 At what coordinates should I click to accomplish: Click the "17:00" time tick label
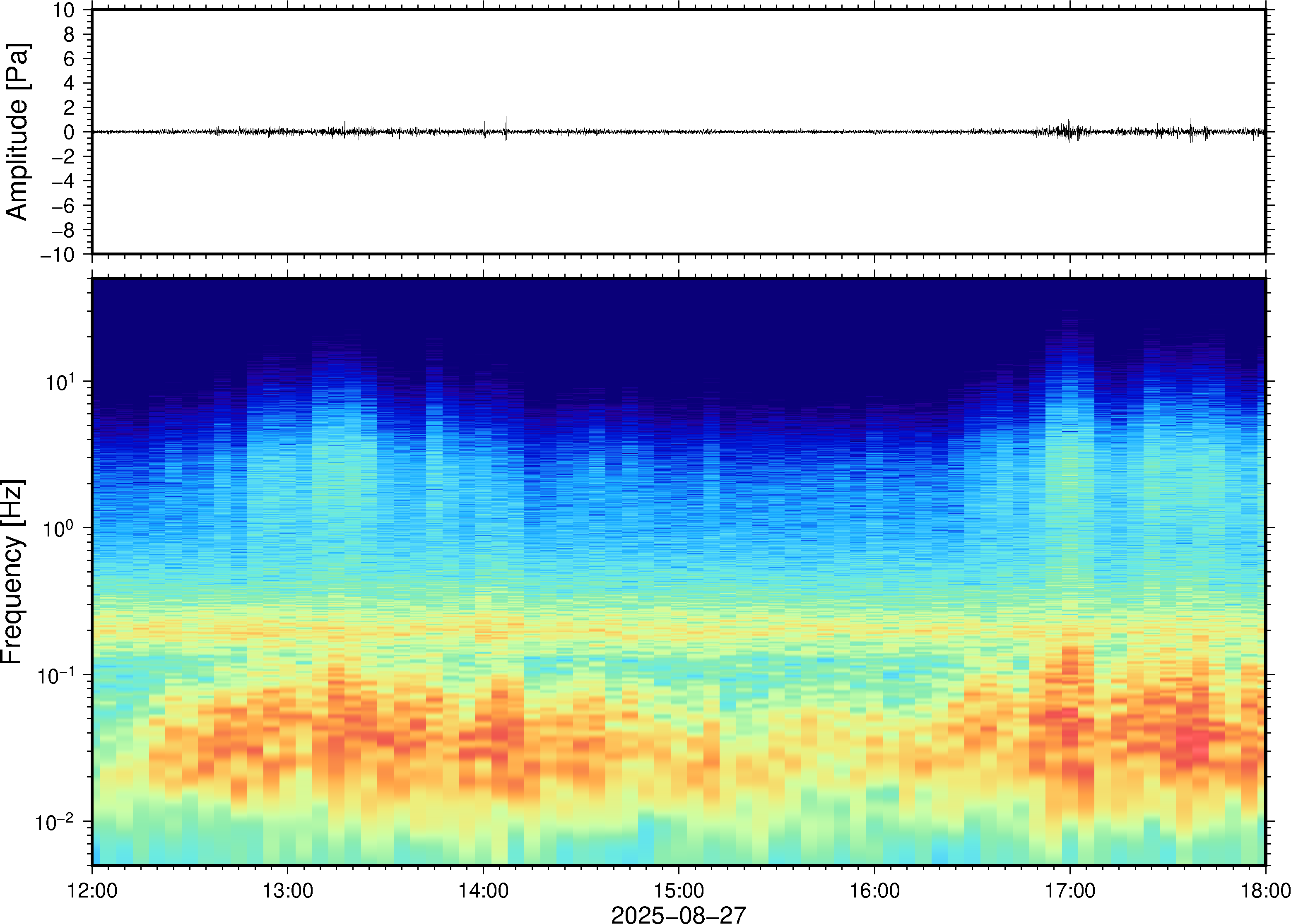coord(1069,890)
